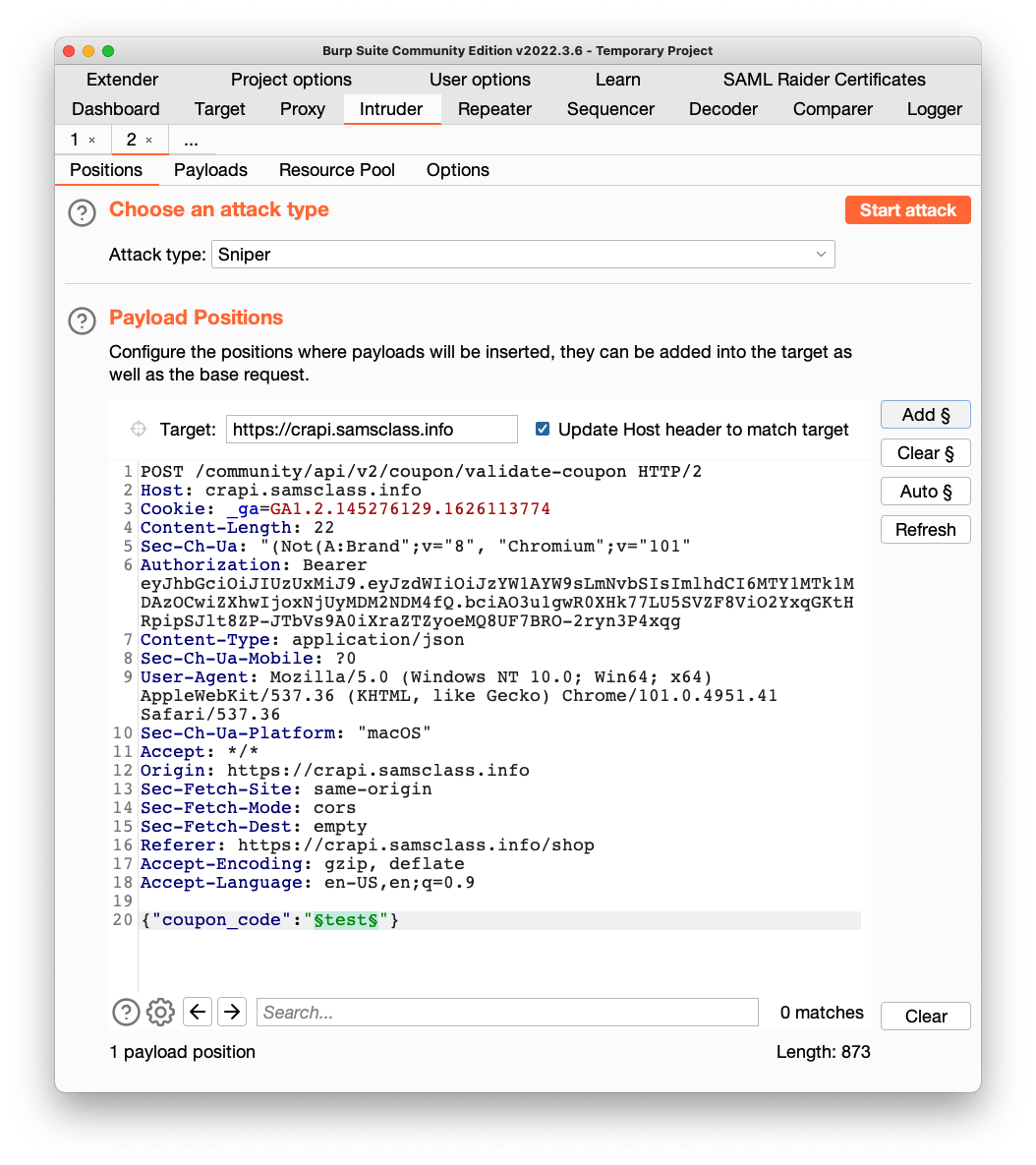
Task: Switch to the Learn tab
Action: pyautogui.click(x=618, y=80)
